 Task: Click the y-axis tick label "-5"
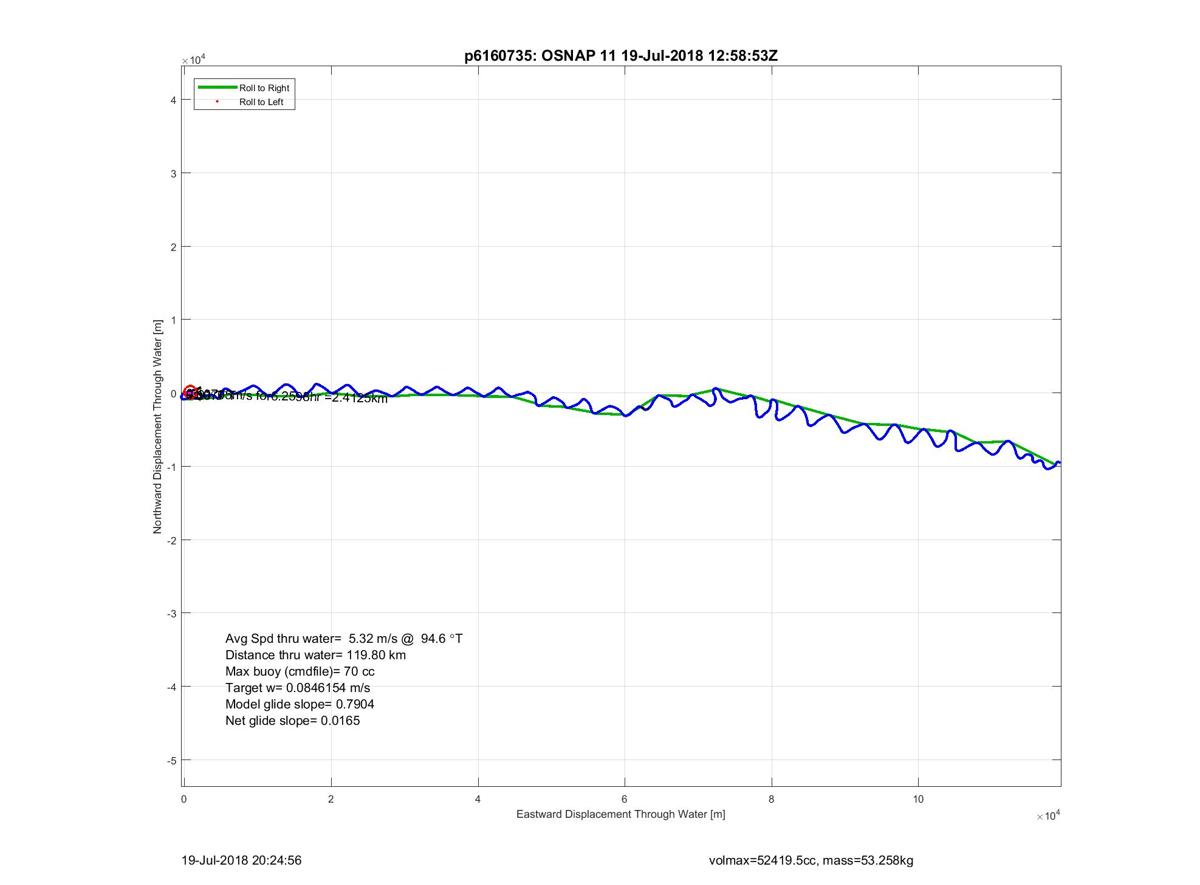pyautogui.click(x=171, y=760)
